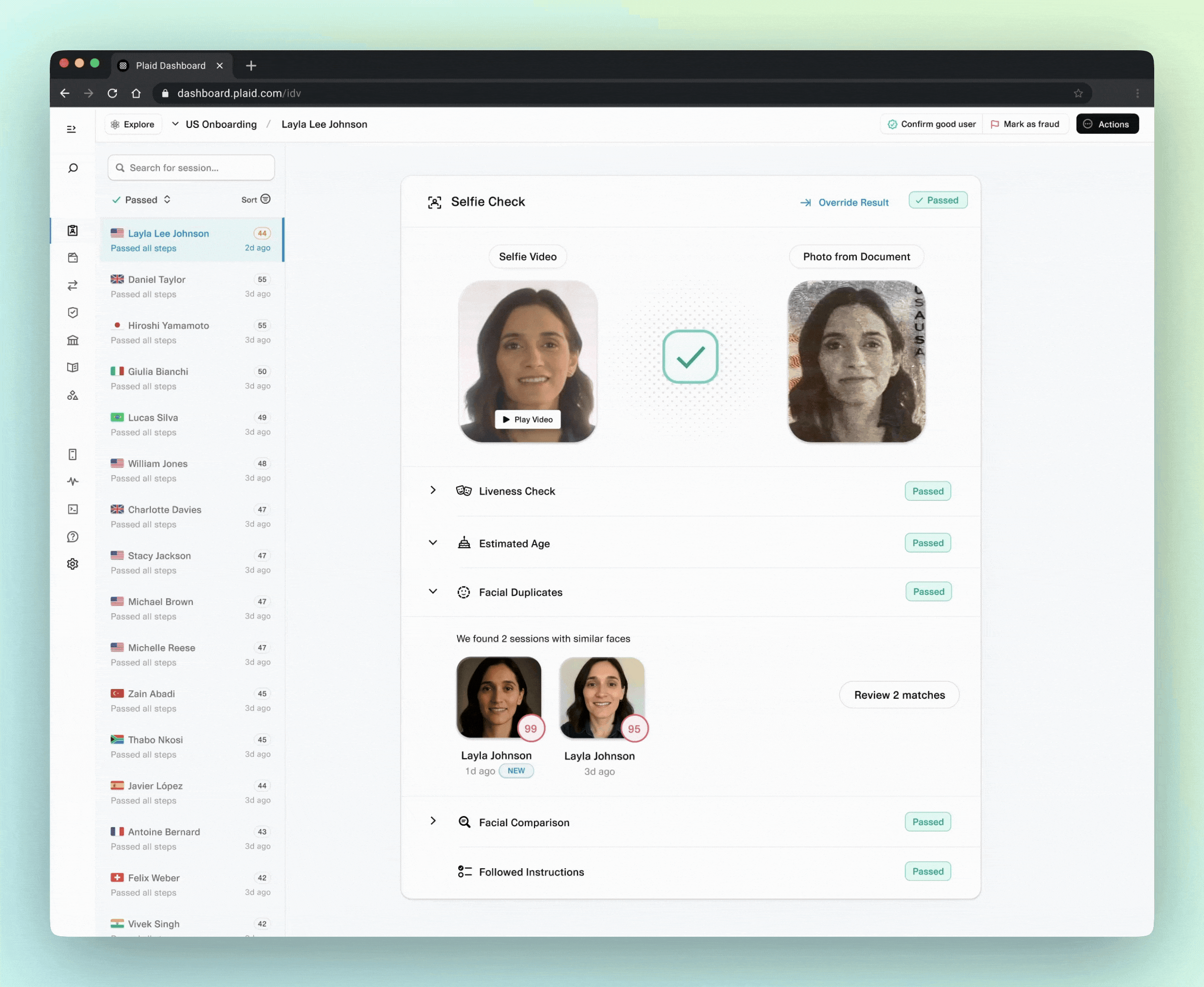This screenshot has width=1204, height=987.
Task: Open the shield check sidebar icon
Action: tap(73, 312)
